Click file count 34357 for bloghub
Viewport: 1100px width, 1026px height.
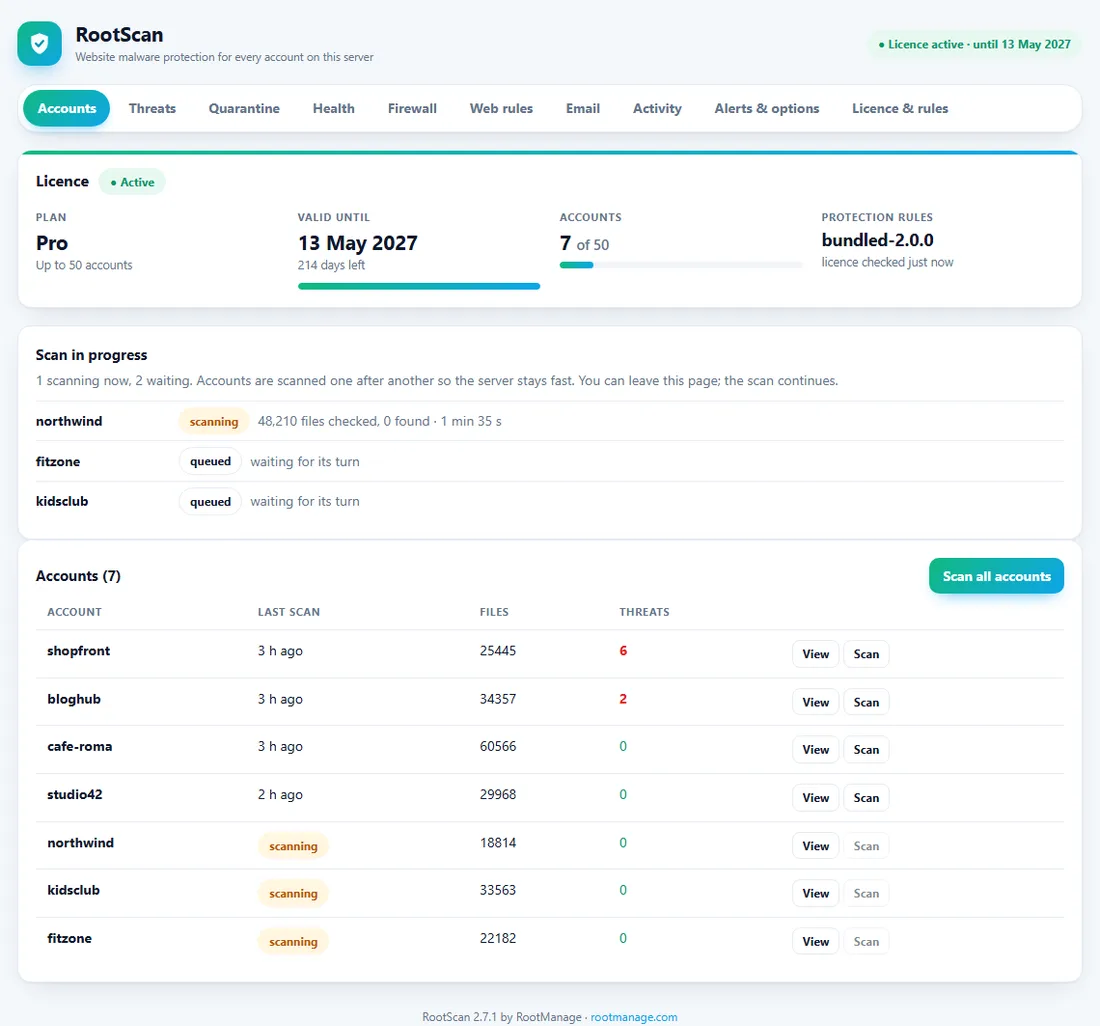[498, 699]
